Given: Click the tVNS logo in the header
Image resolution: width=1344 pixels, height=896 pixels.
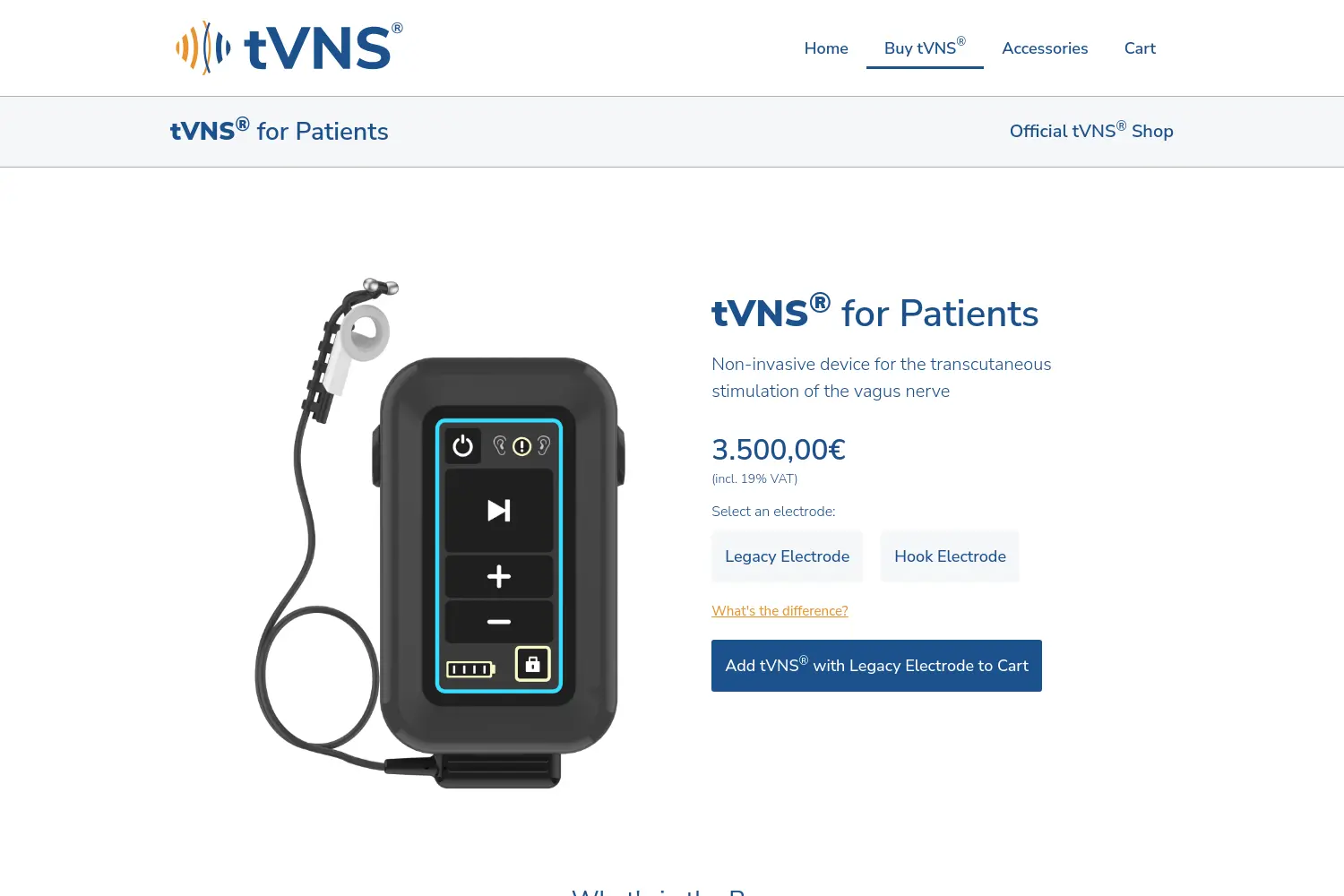Looking at the screenshot, I should pos(289,47).
